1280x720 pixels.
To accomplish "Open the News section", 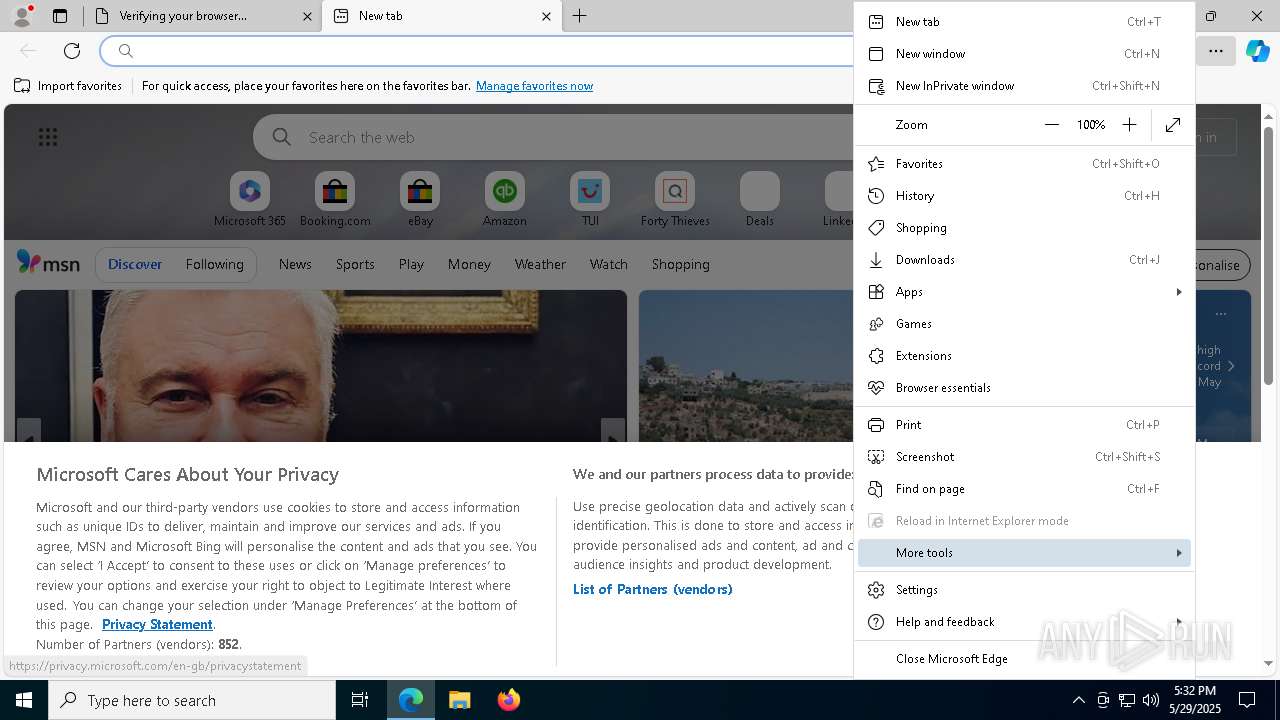I will pos(295,264).
